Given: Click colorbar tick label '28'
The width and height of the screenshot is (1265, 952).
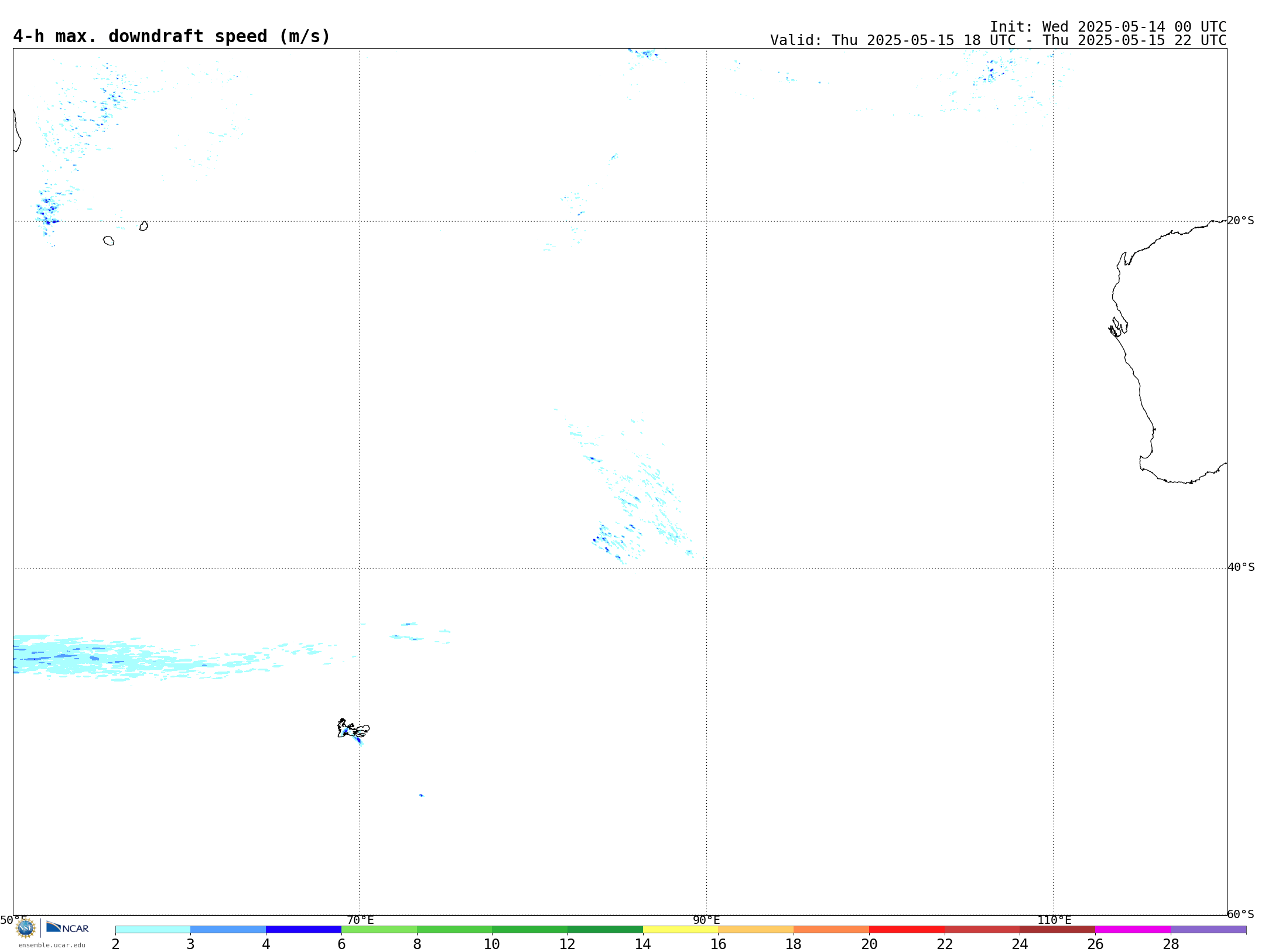Looking at the screenshot, I should coord(1171,944).
